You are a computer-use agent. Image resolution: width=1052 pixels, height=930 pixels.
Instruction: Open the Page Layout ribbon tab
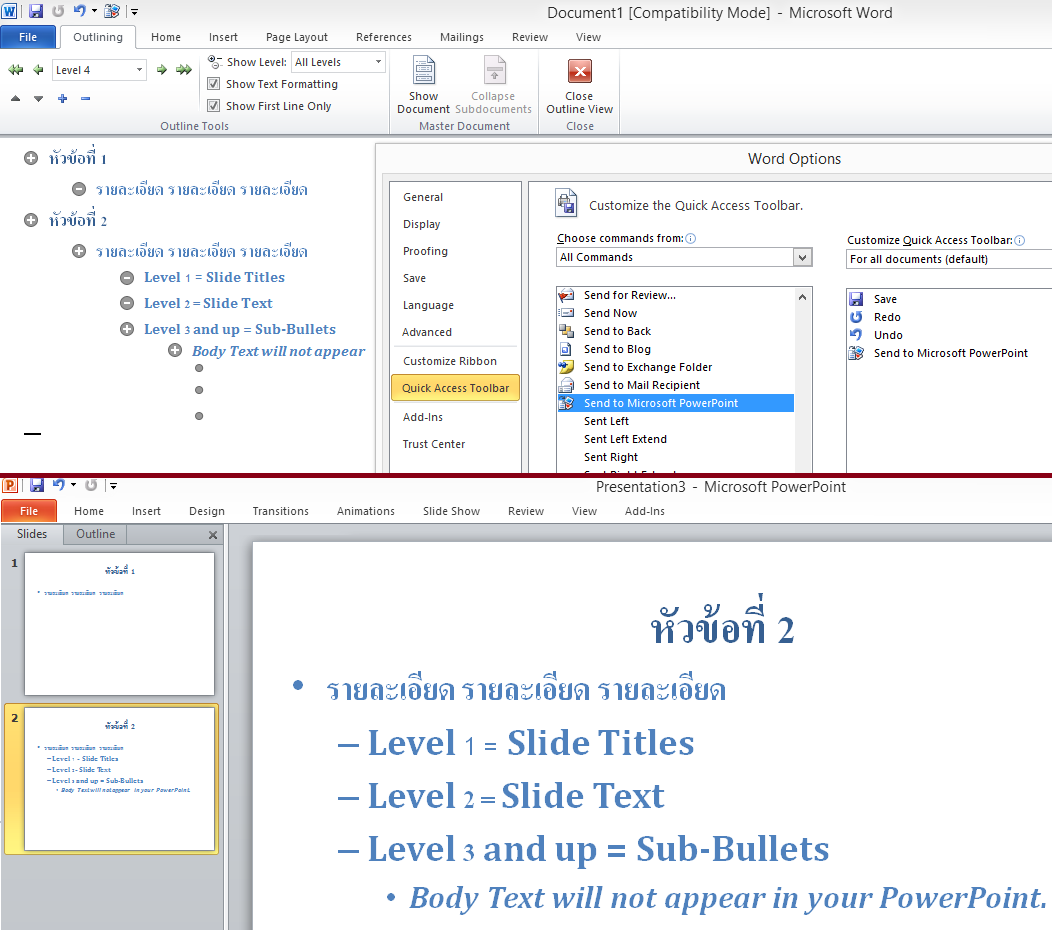tap(296, 37)
